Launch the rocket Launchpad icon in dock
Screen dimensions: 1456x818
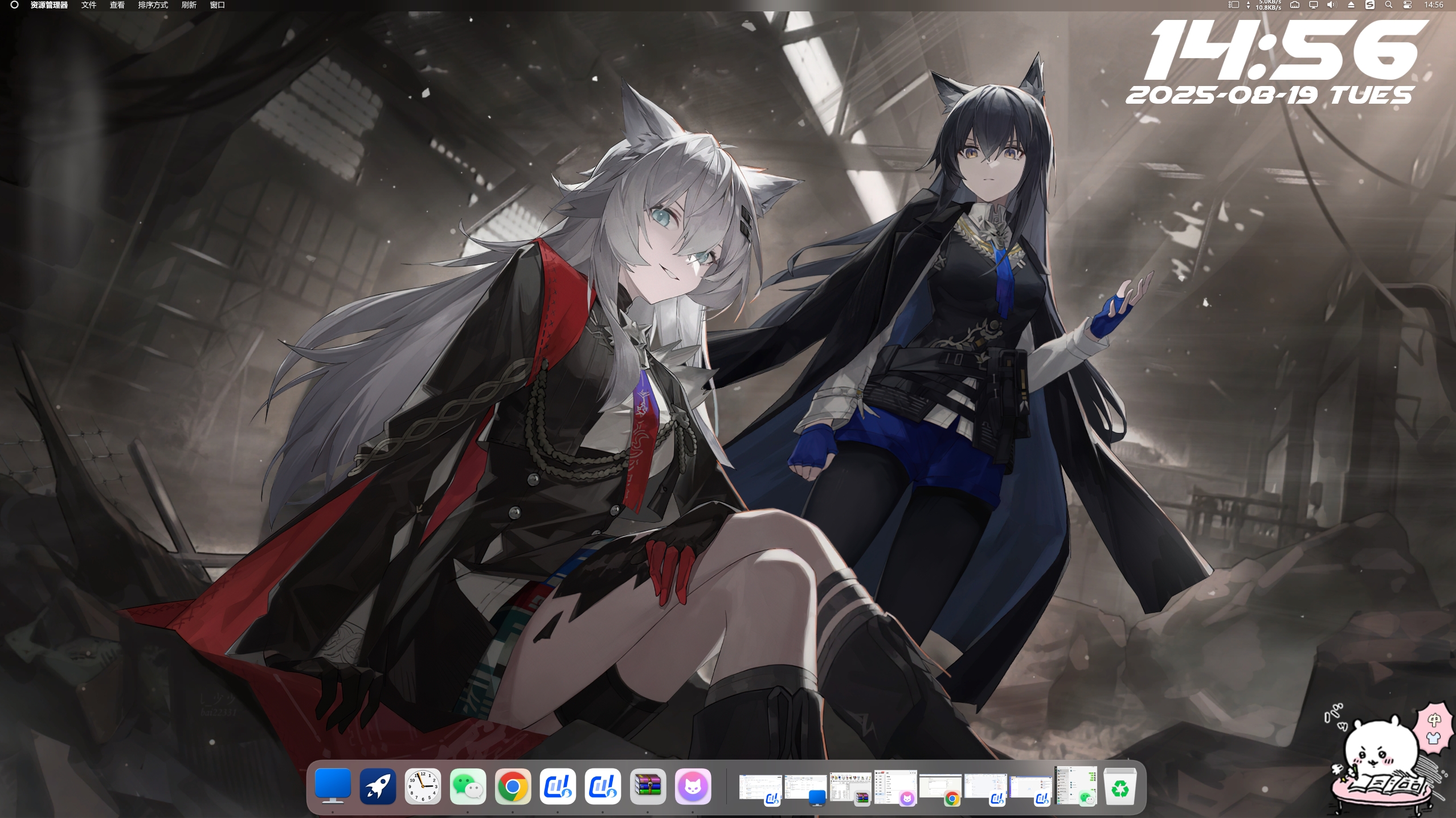point(378,786)
